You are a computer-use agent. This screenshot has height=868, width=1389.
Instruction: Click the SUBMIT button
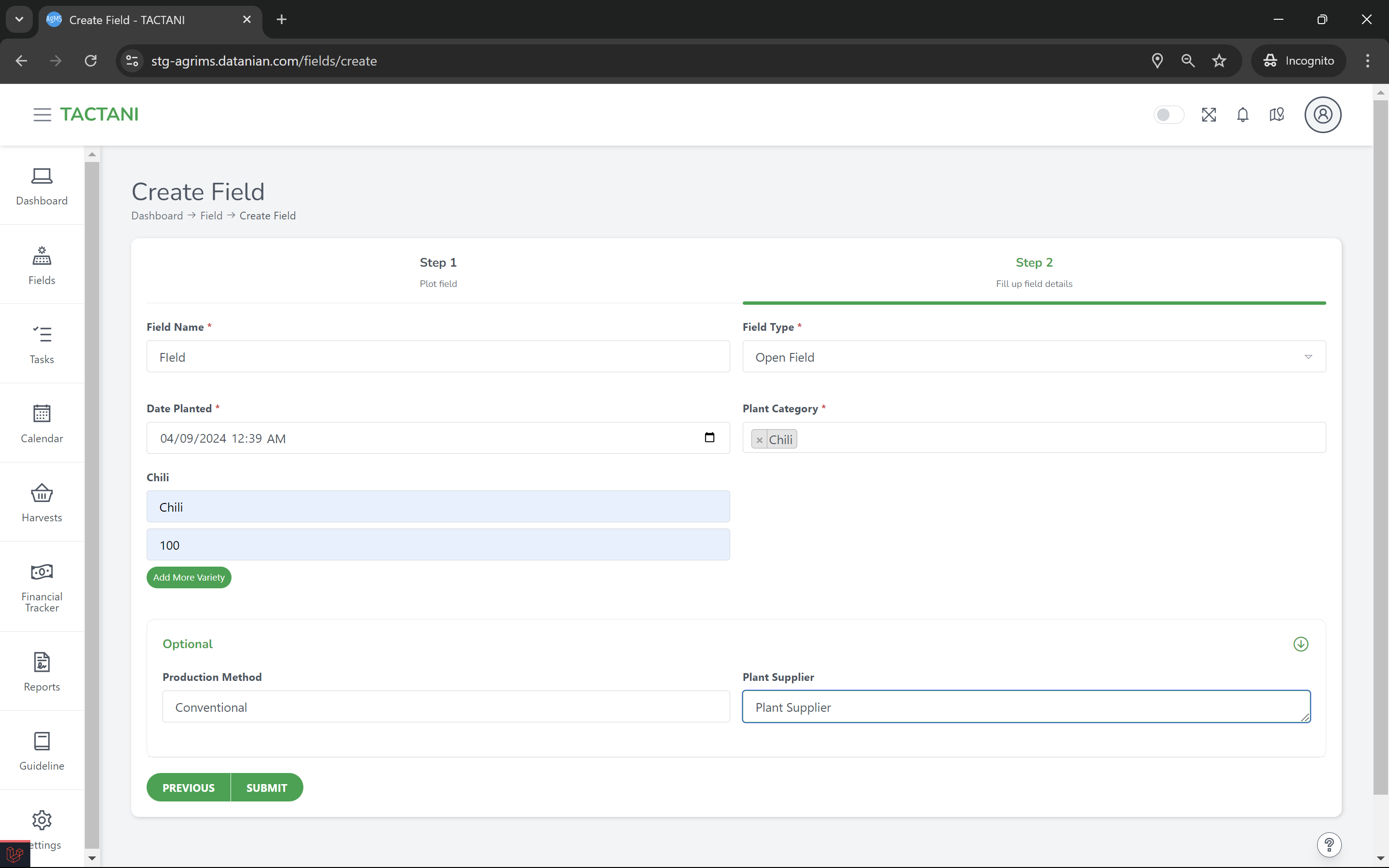(x=267, y=787)
